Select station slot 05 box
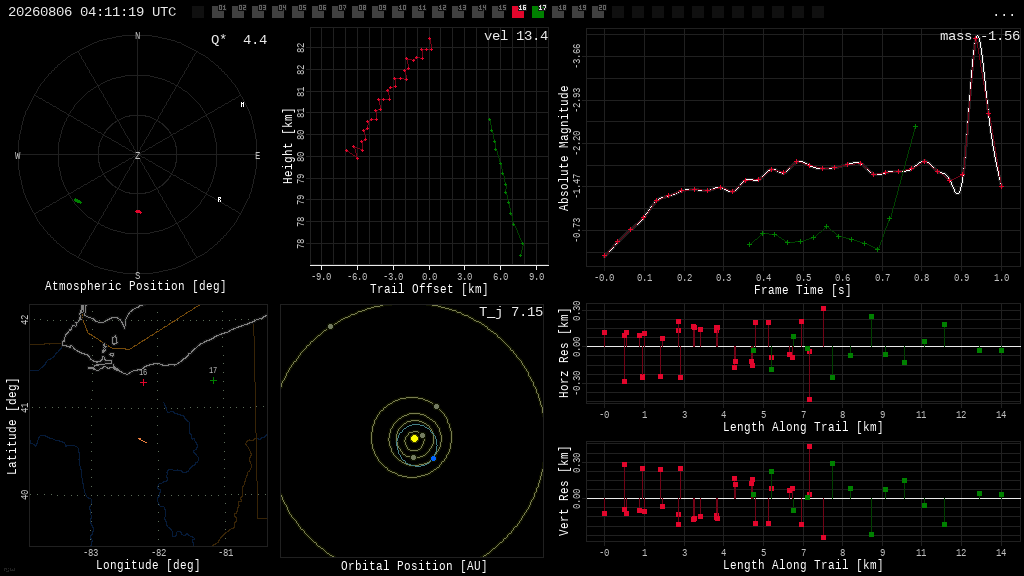The height and width of the screenshot is (576, 1024). coord(298,11)
